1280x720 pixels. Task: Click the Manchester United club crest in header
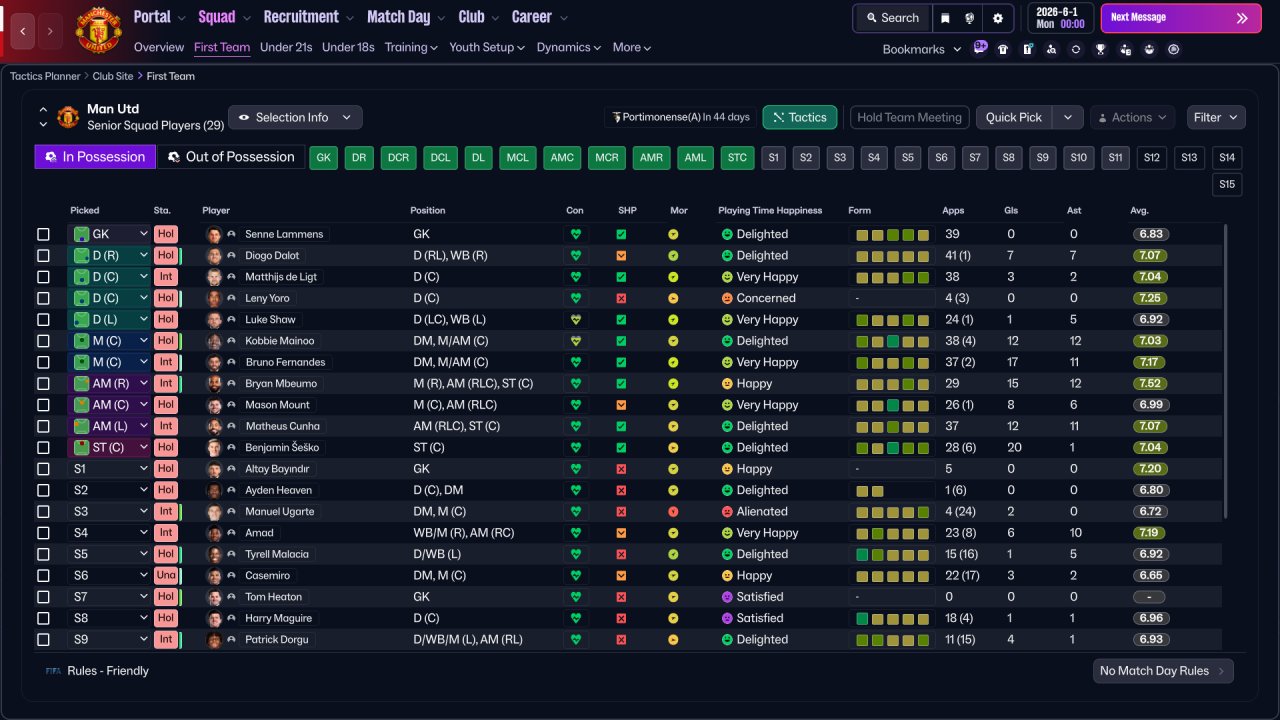(x=98, y=30)
